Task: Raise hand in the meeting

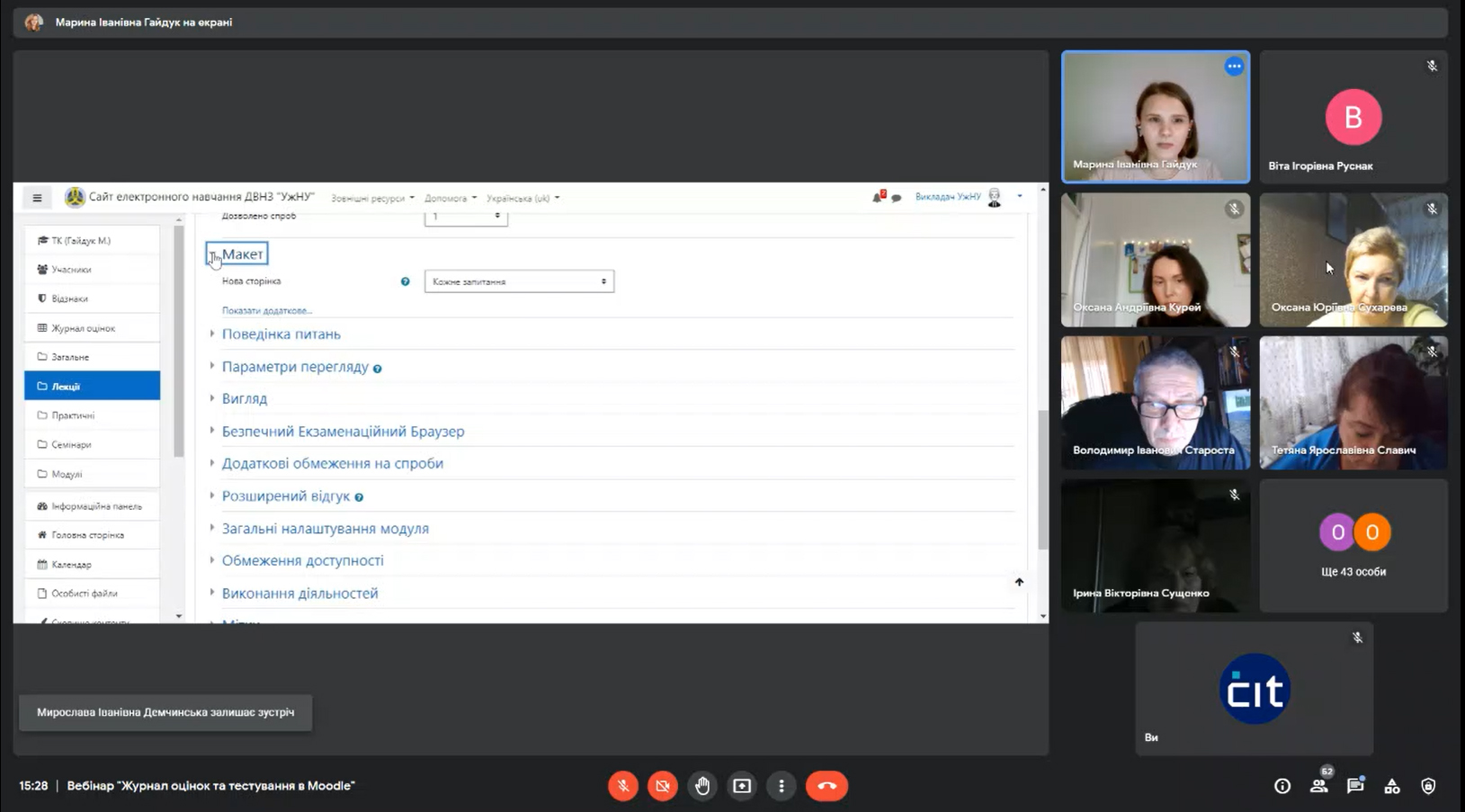Action: pyautogui.click(x=702, y=786)
